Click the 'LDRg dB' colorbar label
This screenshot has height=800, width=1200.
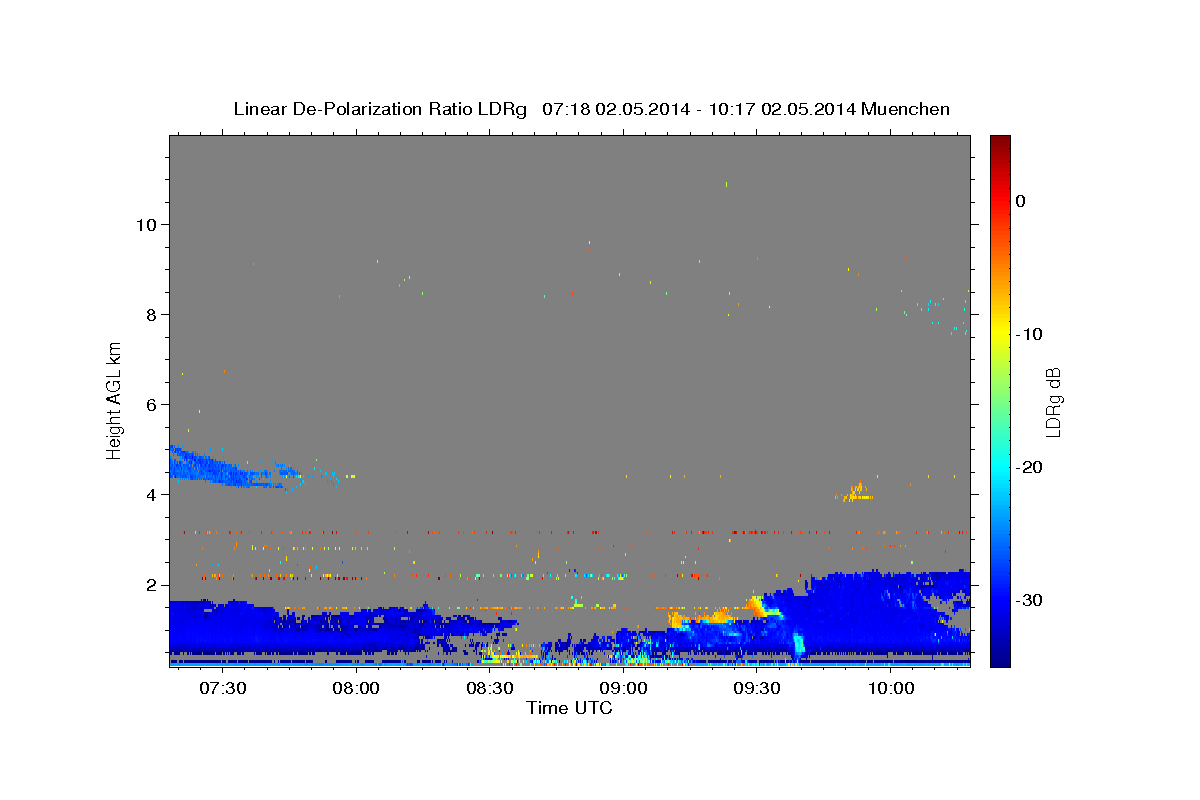(1052, 402)
